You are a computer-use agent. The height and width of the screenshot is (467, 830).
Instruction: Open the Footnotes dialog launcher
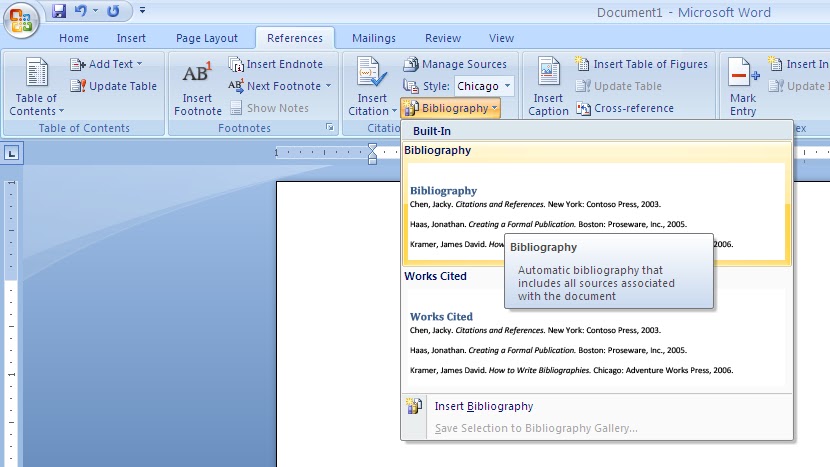click(x=330, y=128)
